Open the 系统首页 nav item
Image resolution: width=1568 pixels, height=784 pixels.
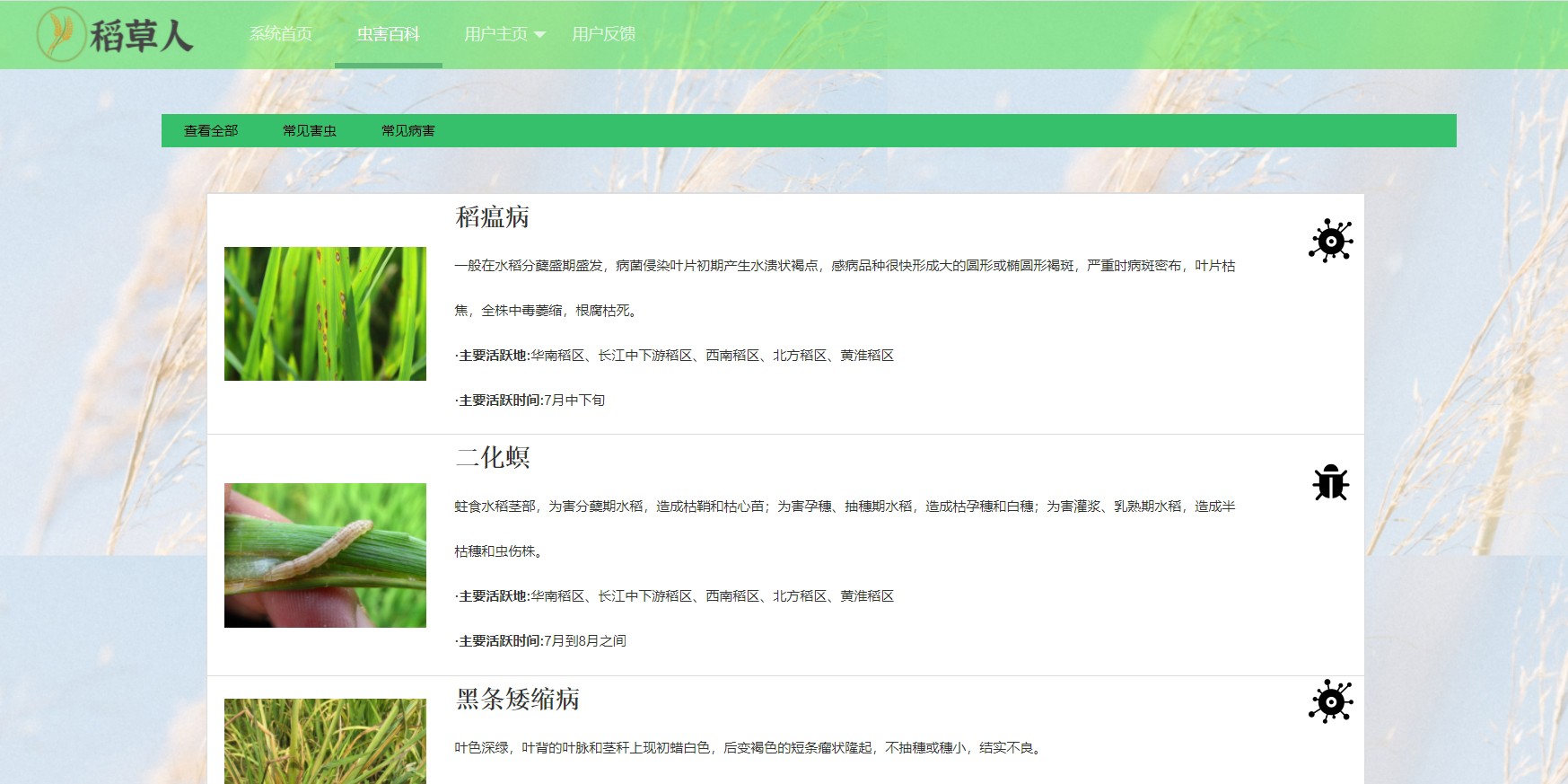(281, 34)
